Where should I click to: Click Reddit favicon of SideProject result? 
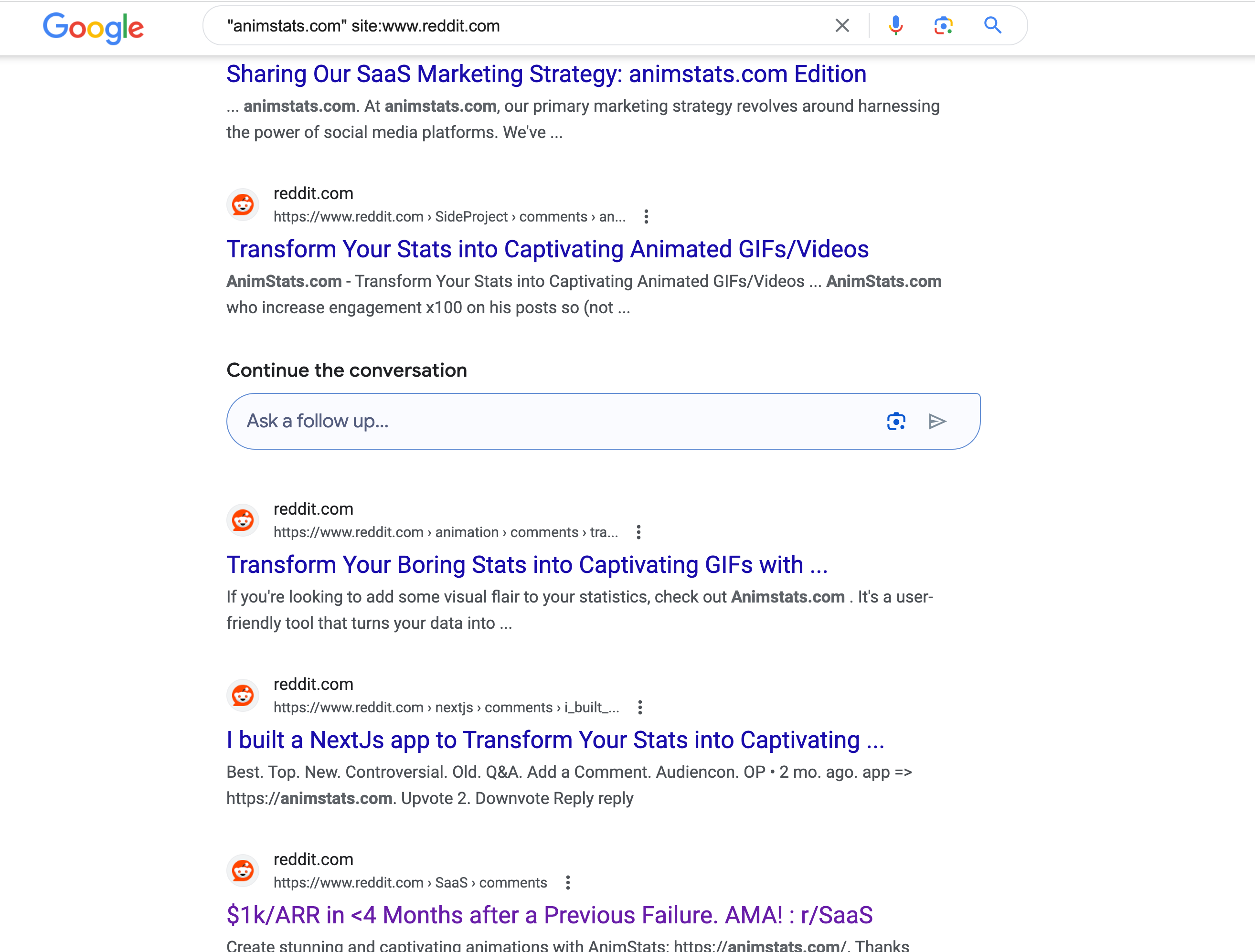pyautogui.click(x=243, y=205)
